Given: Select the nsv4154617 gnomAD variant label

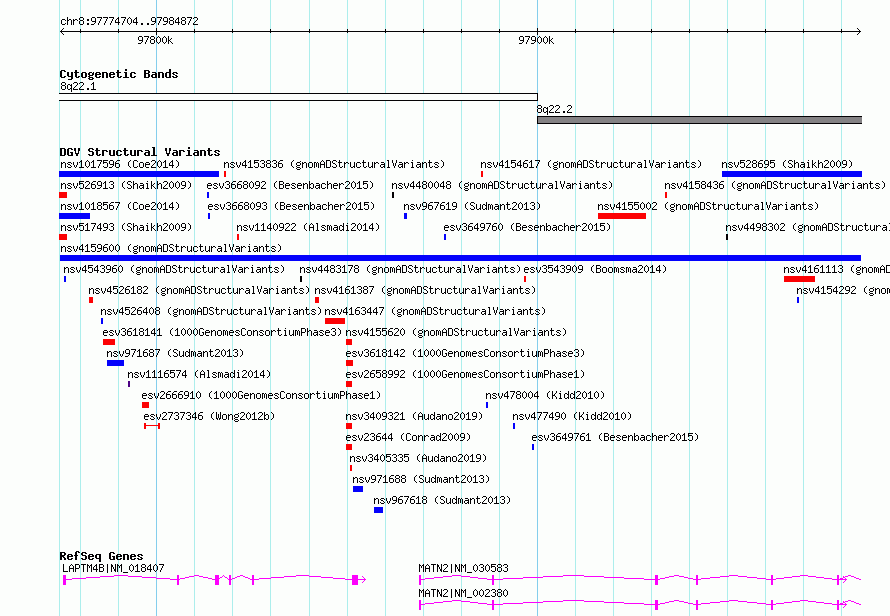Looking at the screenshot, I should point(591,164).
